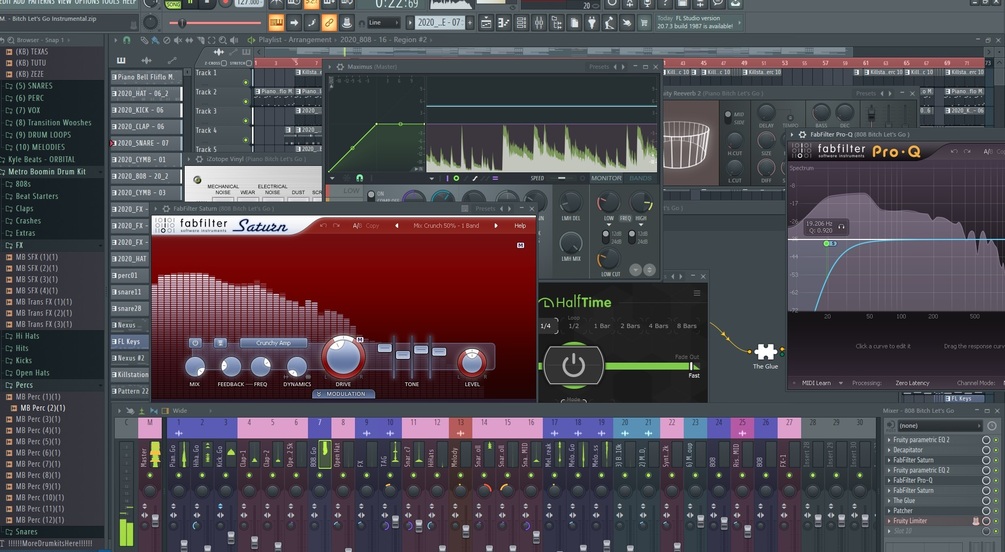Mute Track 1 in the playlist
Viewport: 1005px width, 552px height.
click(x=245, y=83)
